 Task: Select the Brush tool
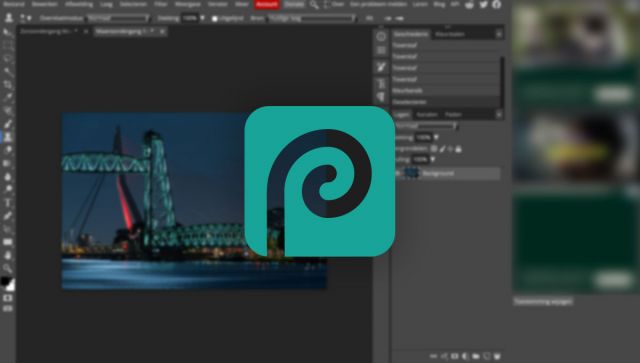tap(7, 124)
